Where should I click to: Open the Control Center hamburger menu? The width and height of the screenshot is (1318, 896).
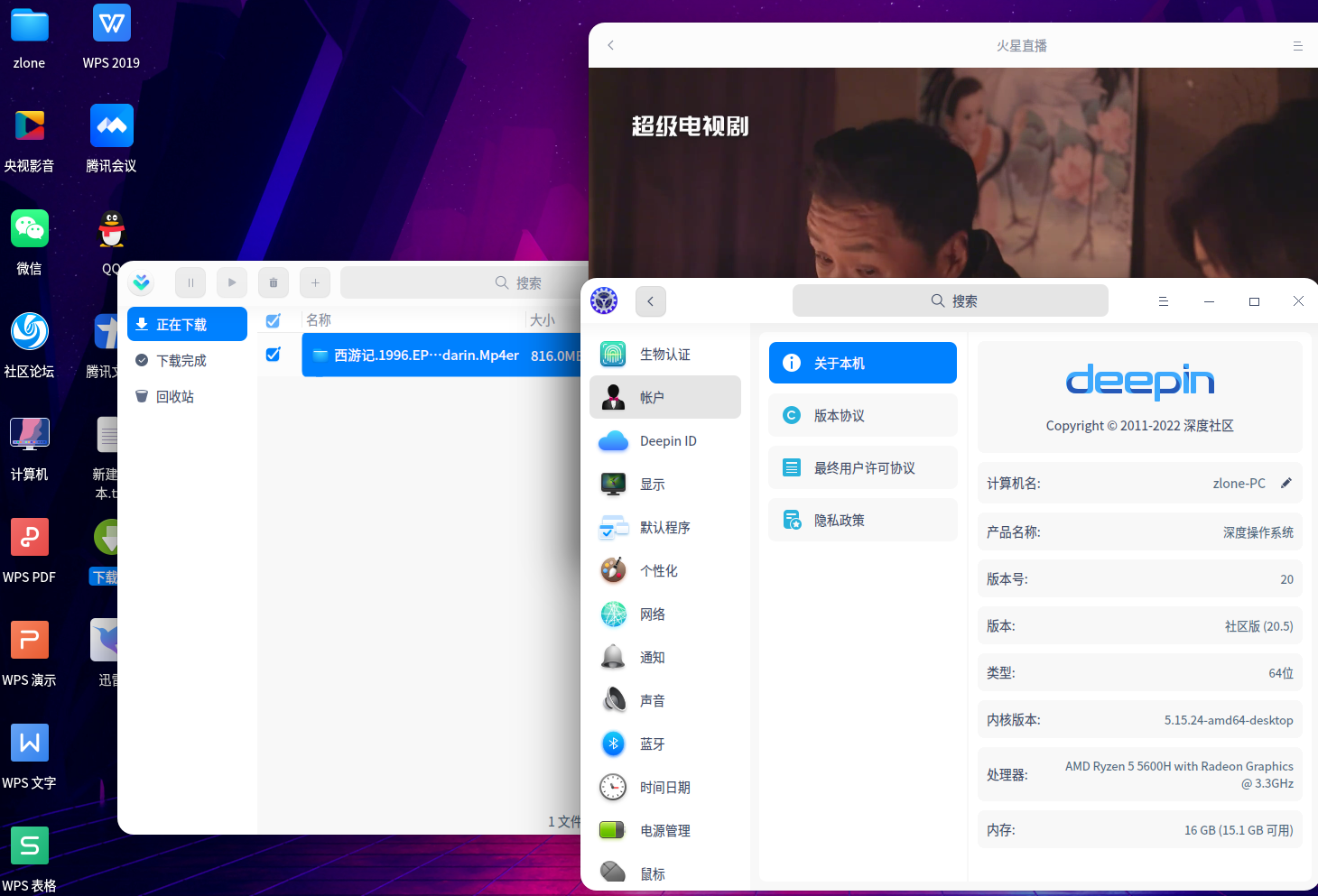(1164, 300)
